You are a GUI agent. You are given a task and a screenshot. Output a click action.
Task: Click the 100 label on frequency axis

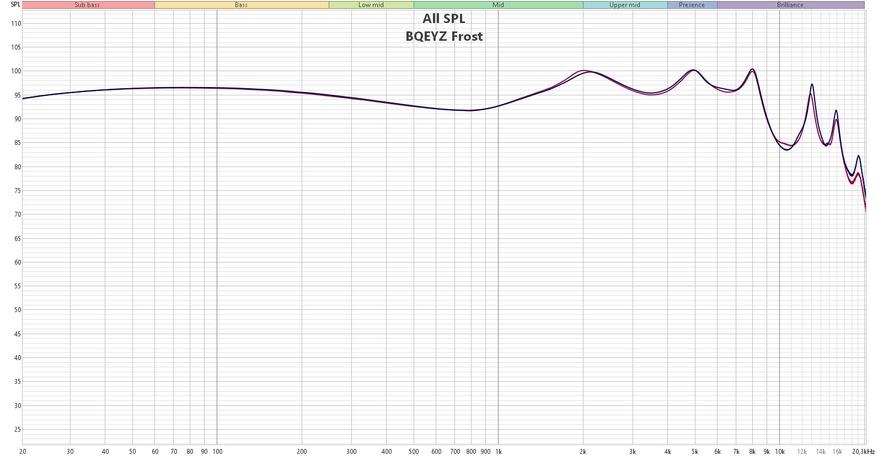(218, 451)
